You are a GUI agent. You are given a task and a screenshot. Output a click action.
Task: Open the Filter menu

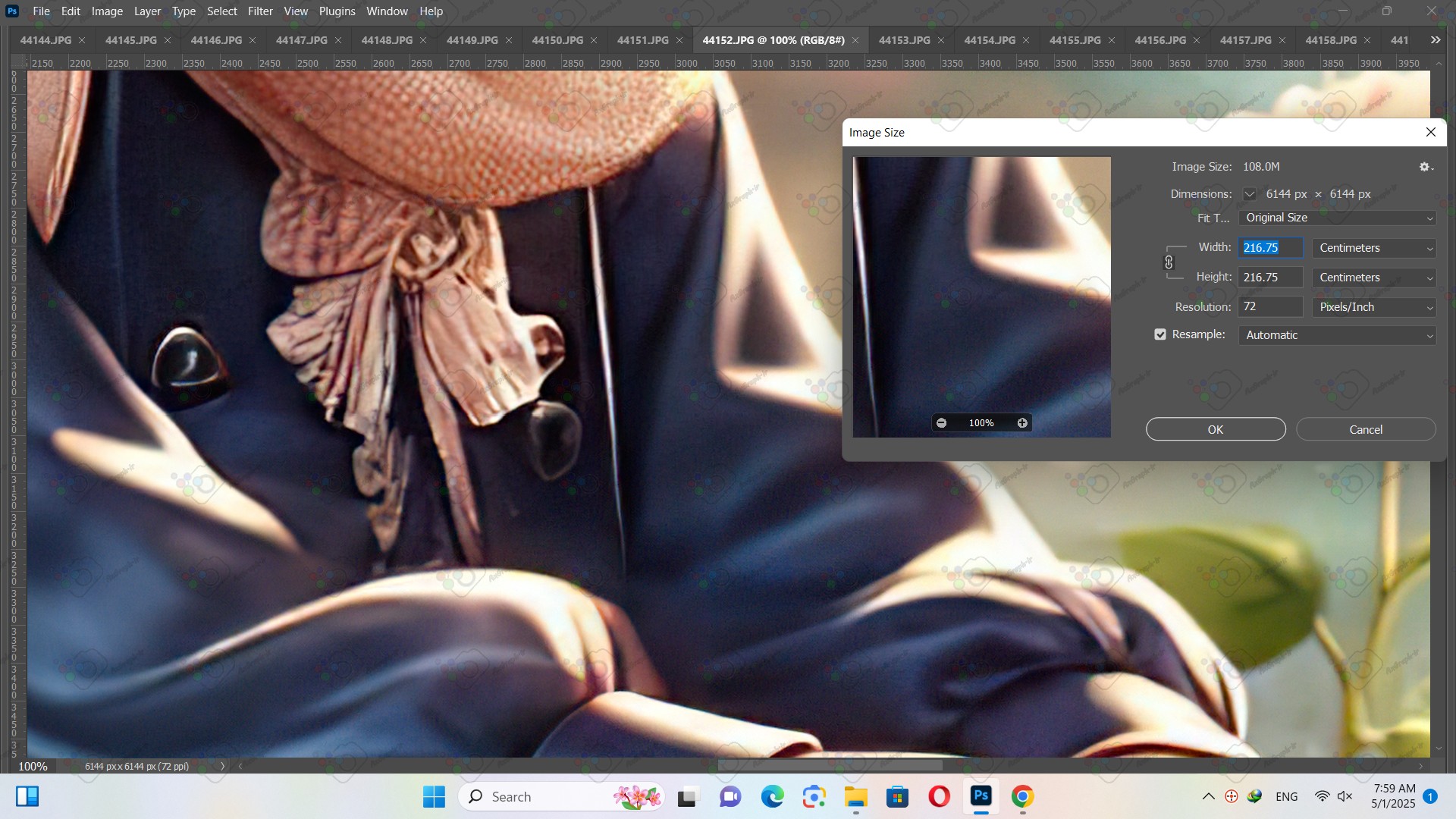point(260,11)
